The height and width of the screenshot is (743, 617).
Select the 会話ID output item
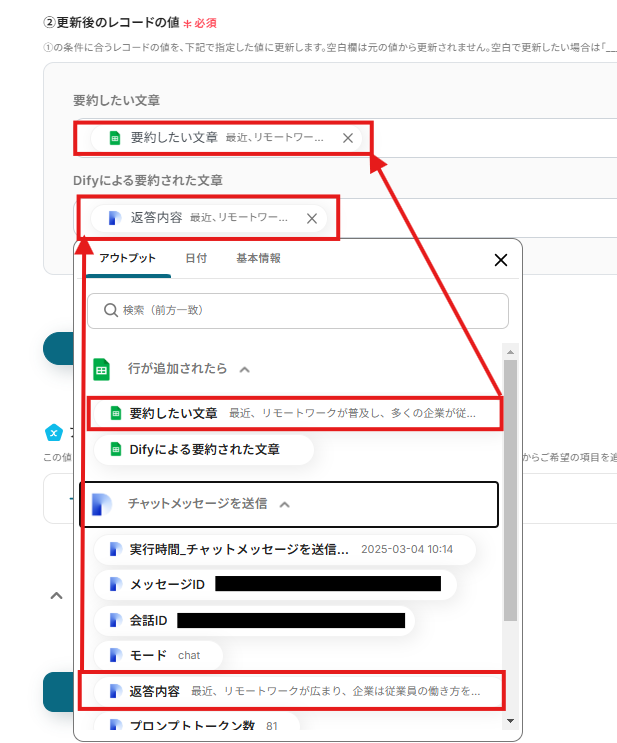254,620
